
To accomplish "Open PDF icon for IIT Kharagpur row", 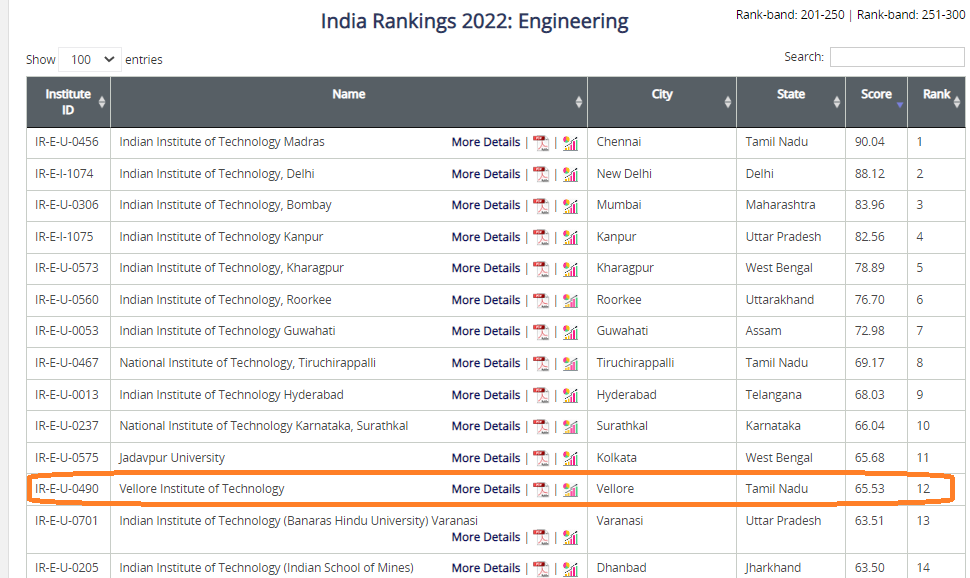I will tap(541, 269).
